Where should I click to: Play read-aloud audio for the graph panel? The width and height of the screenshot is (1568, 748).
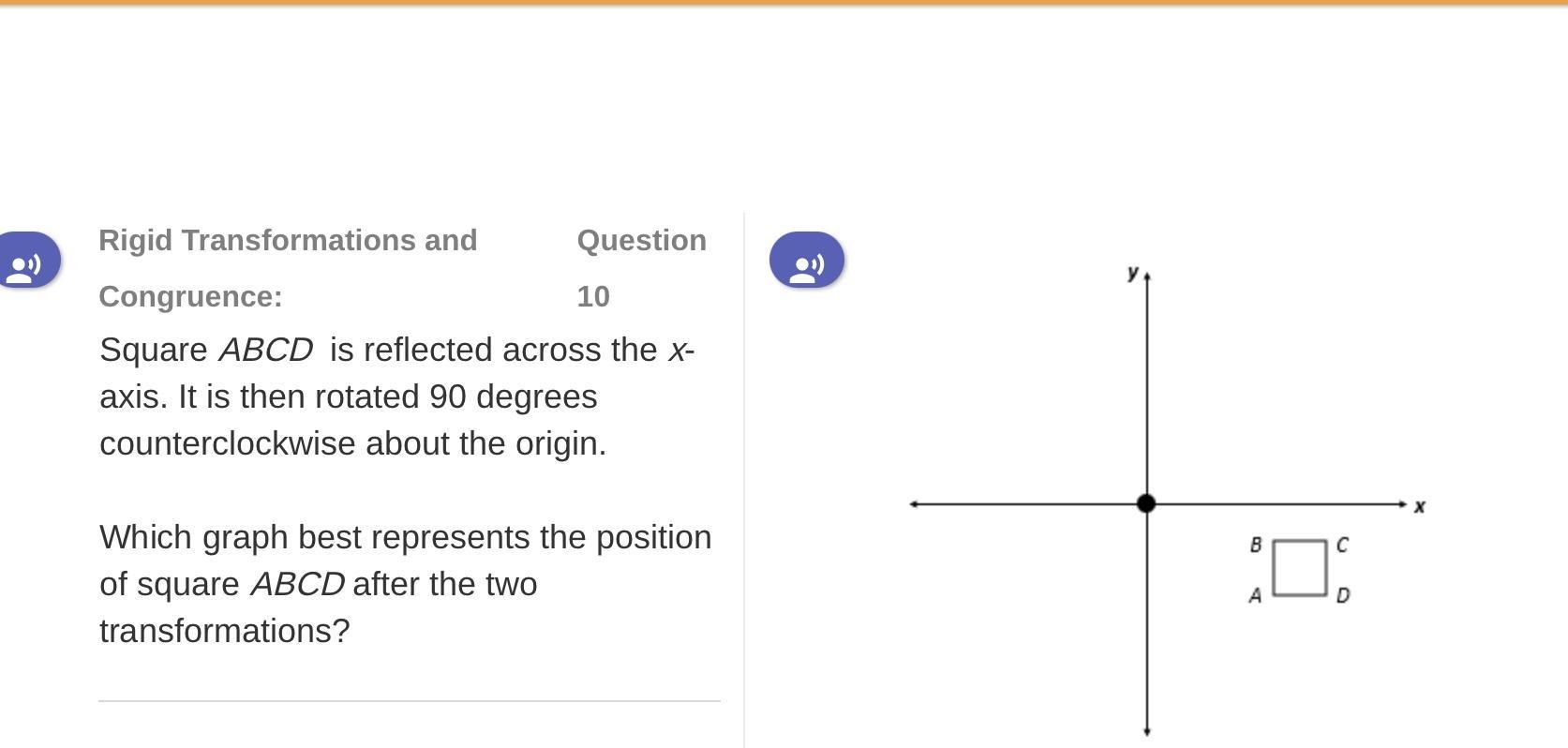806,260
